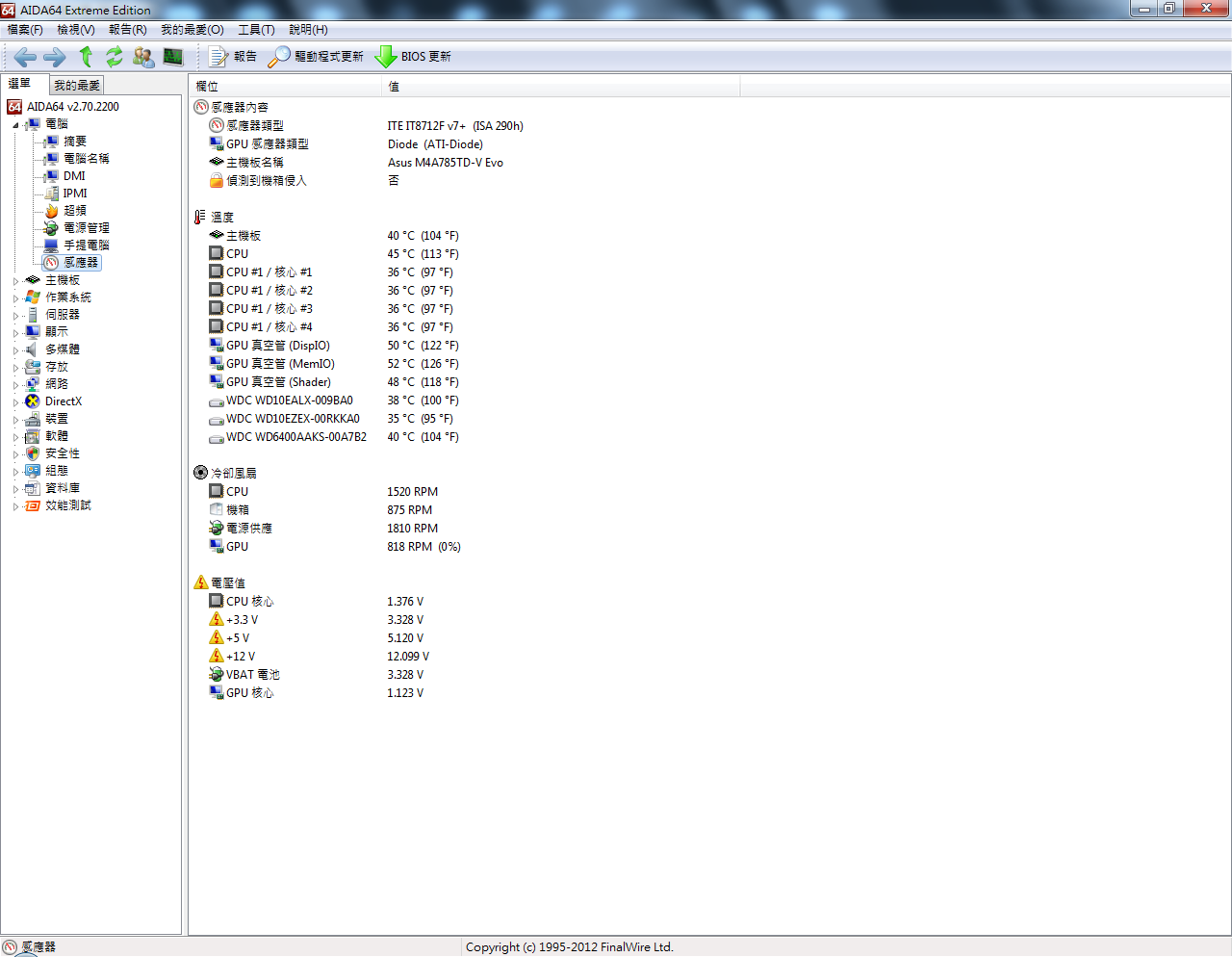1232x957 pixels.
Task: Open the 報告(R) menu in the menu bar
Action: 128,30
